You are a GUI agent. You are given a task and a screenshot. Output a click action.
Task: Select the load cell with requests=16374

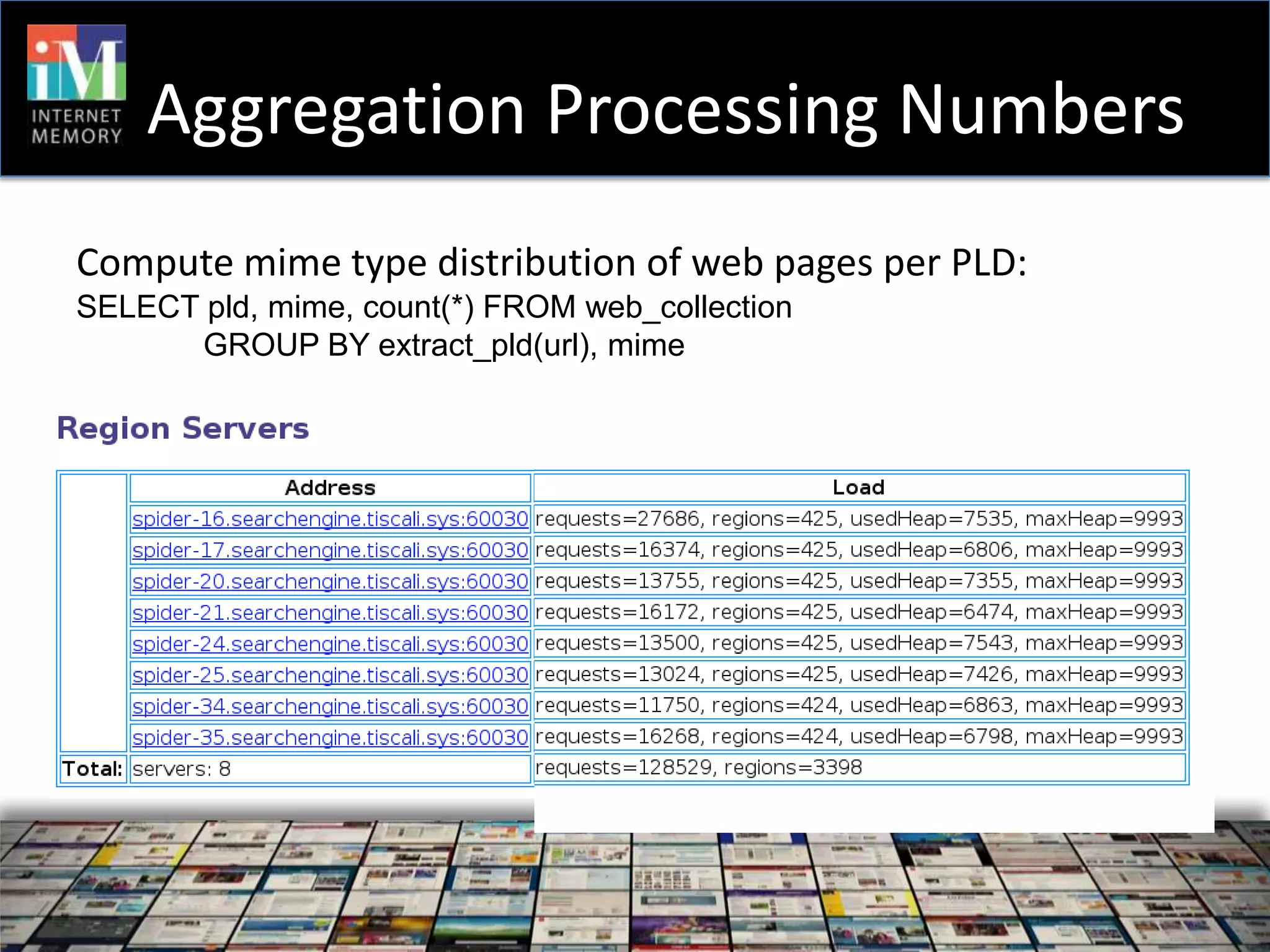(x=859, y=550)
